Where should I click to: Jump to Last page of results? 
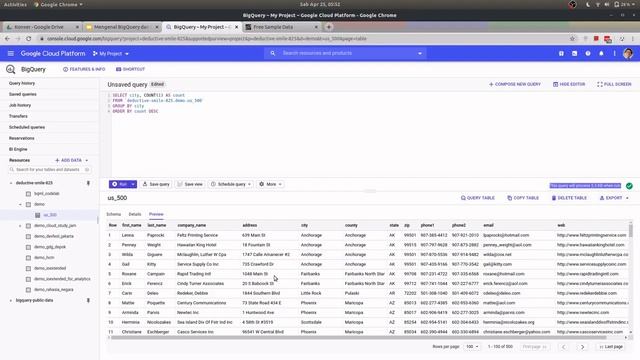click(x=611, y=347)
